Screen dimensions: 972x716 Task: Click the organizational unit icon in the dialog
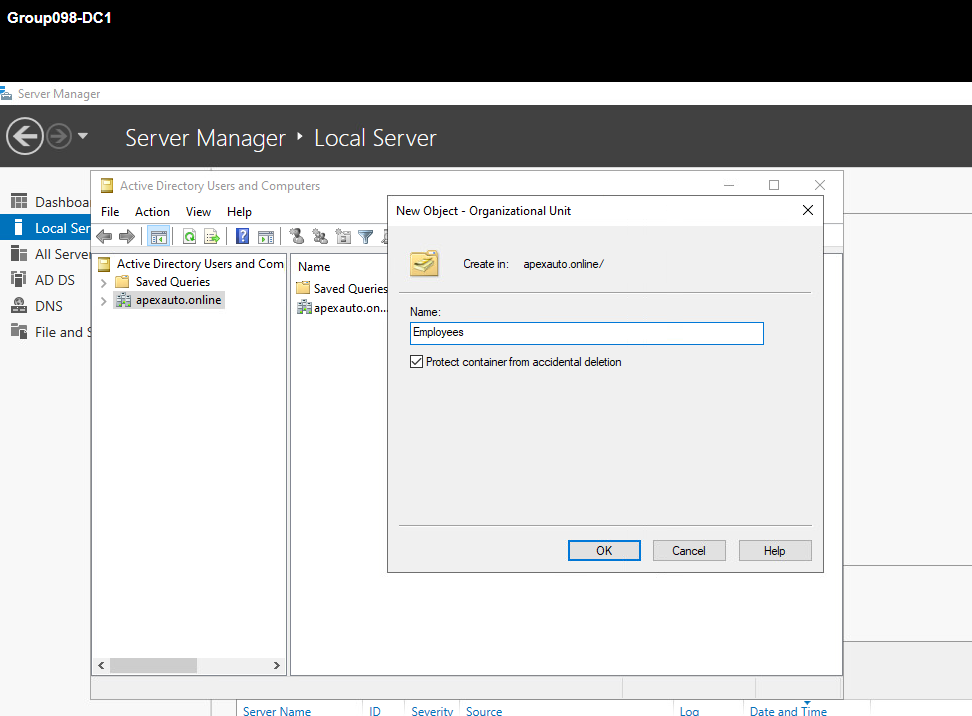[425, 263]
